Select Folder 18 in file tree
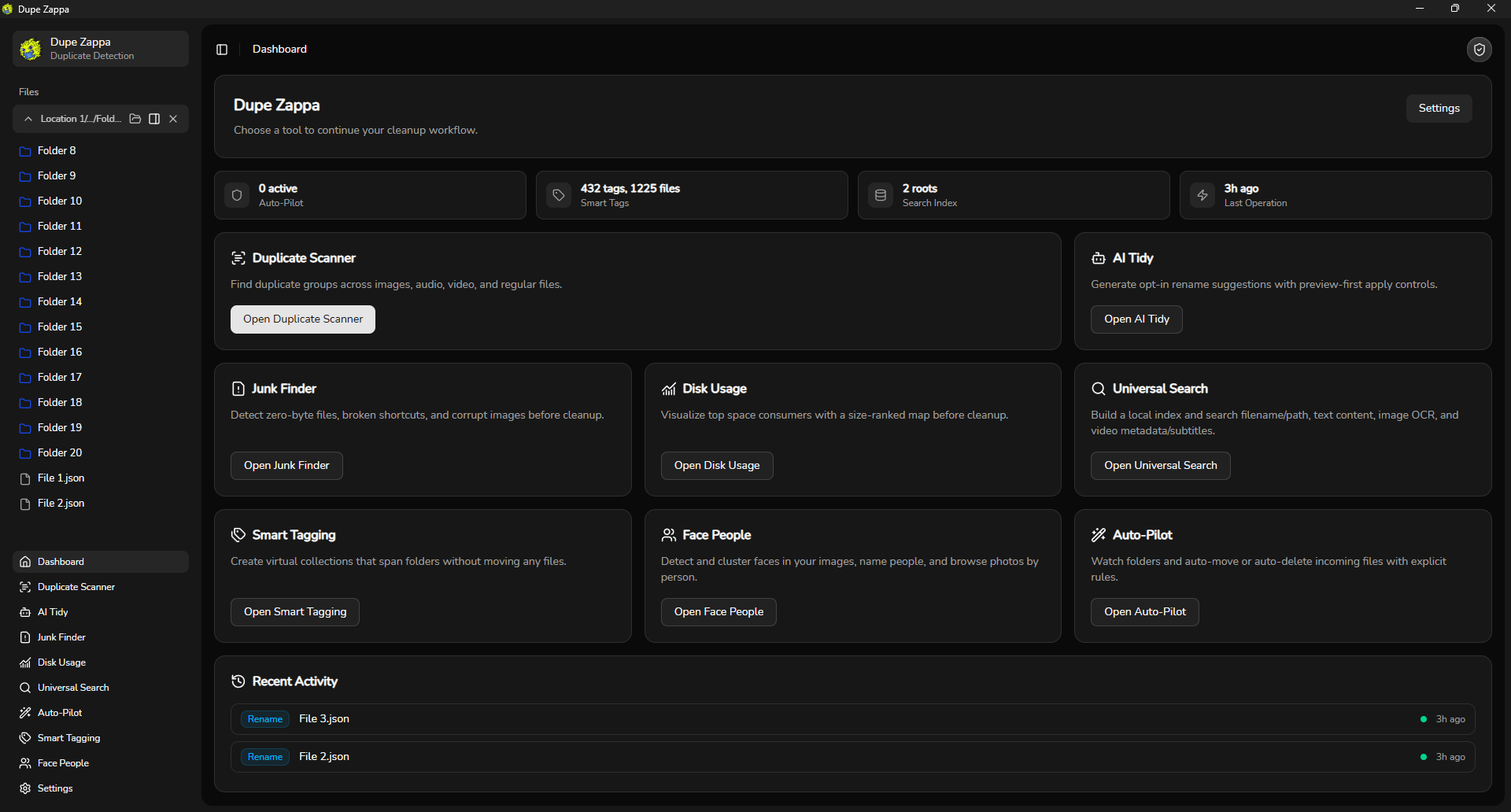This screenshot has width=1511, height=812. click(x=101, y=403)
